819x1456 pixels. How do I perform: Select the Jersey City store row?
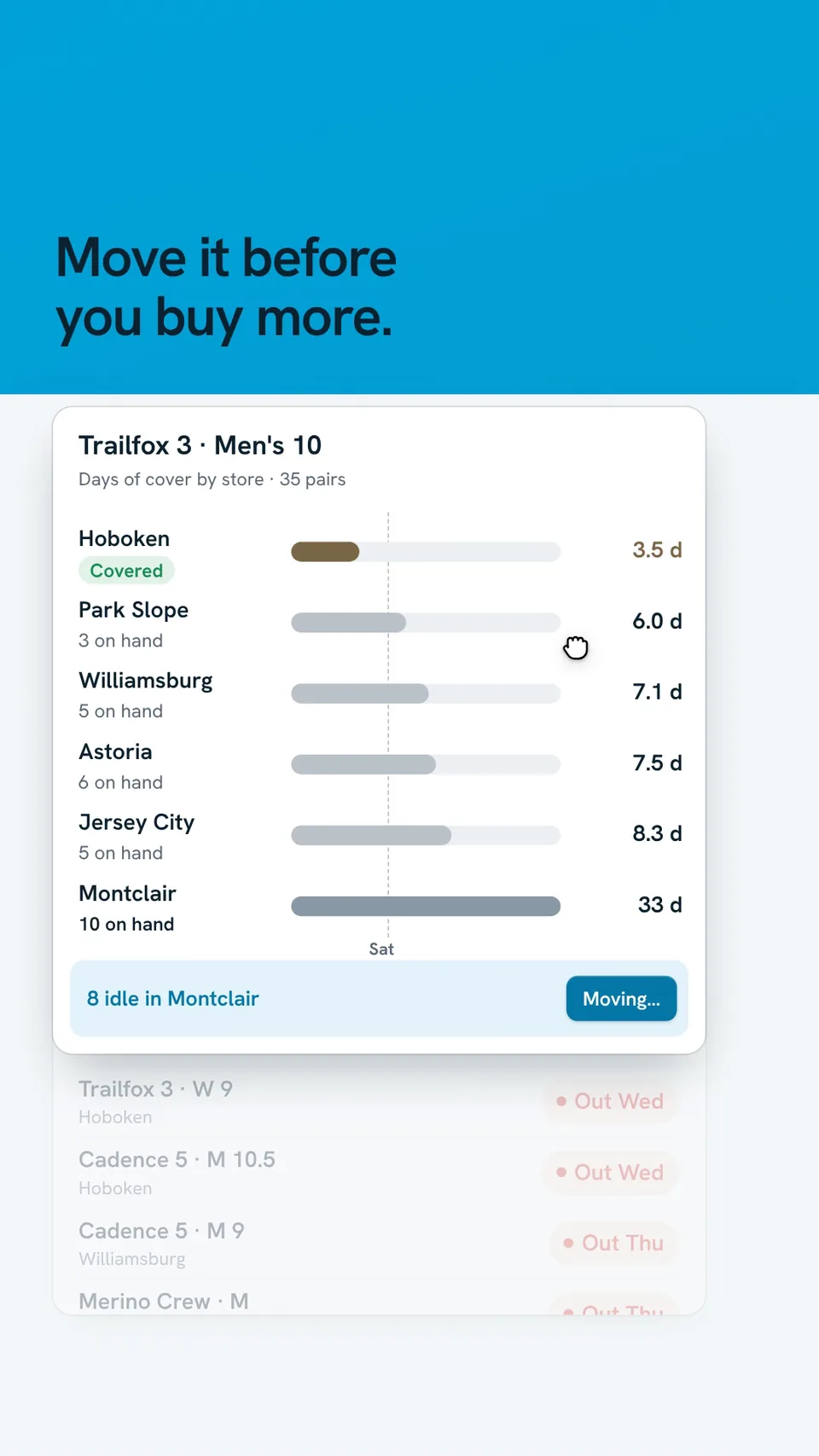(380, 836)
